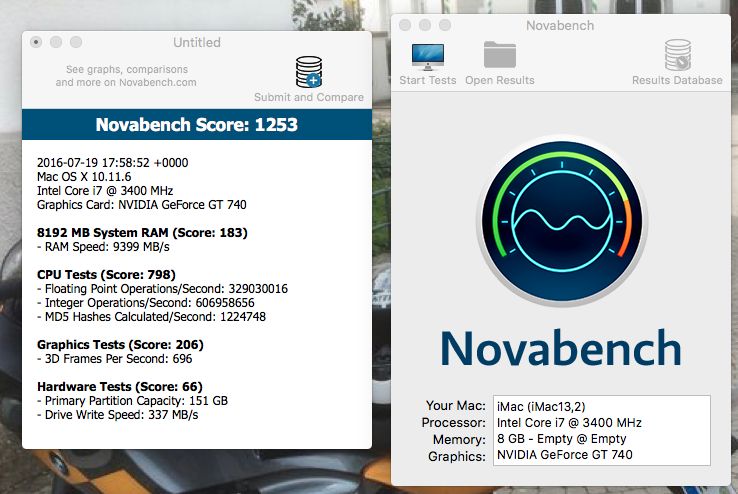
Task: Click the Graphics value NVIDIA GeForce GT 740
Action: pyautogui.click(x=565, y=454)
